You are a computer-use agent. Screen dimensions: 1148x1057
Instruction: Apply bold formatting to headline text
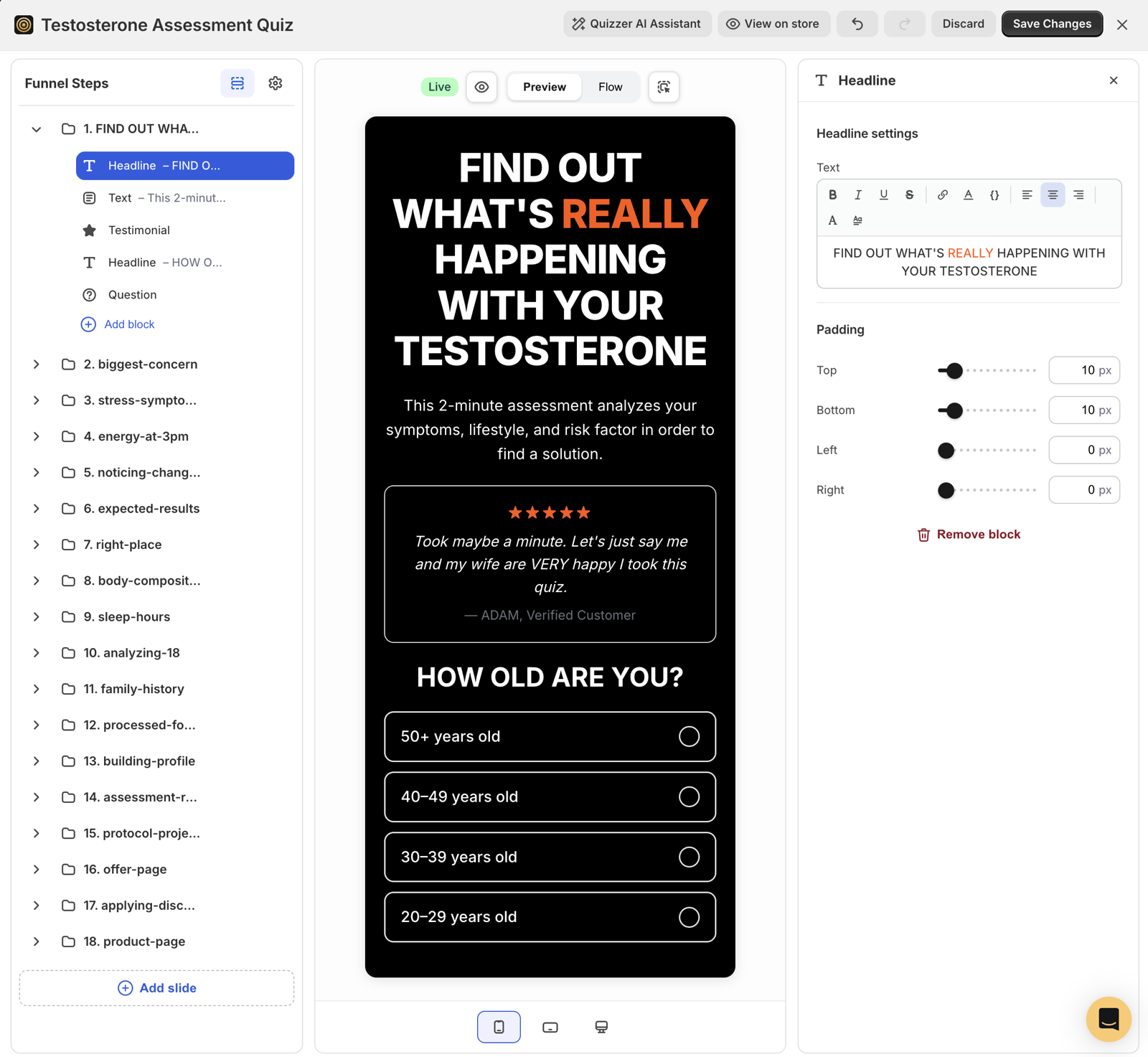[832, 194]
